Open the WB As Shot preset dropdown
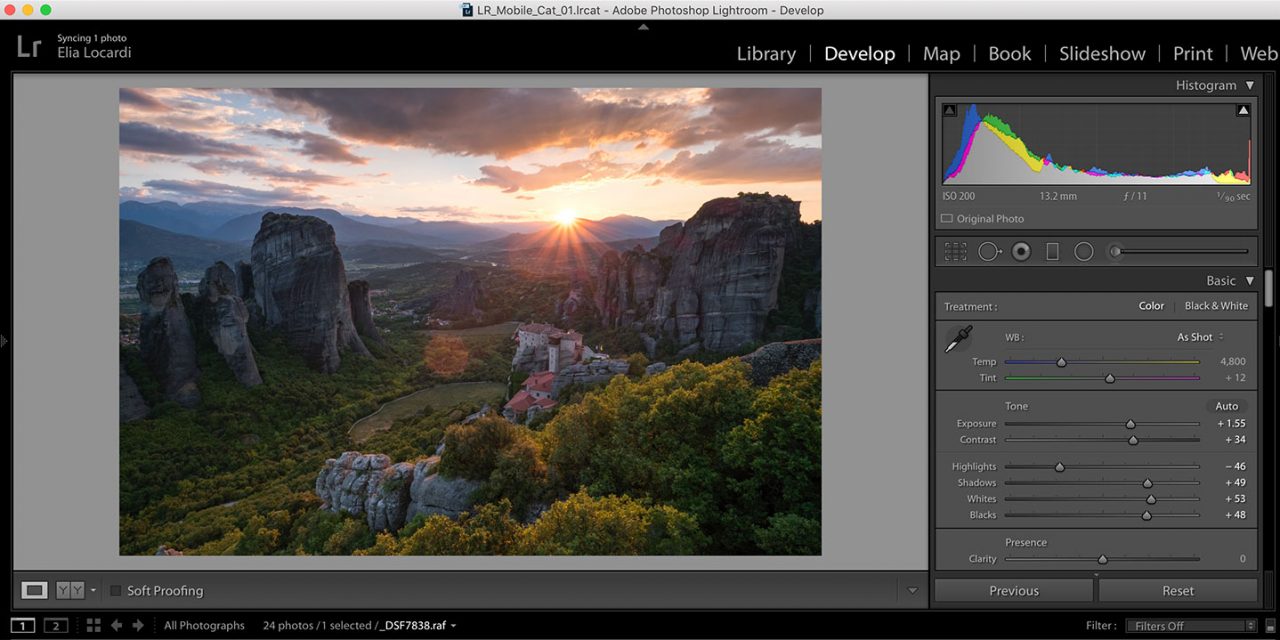The height and width of the screenshot is (640, 1280). tap(1200, 337)
